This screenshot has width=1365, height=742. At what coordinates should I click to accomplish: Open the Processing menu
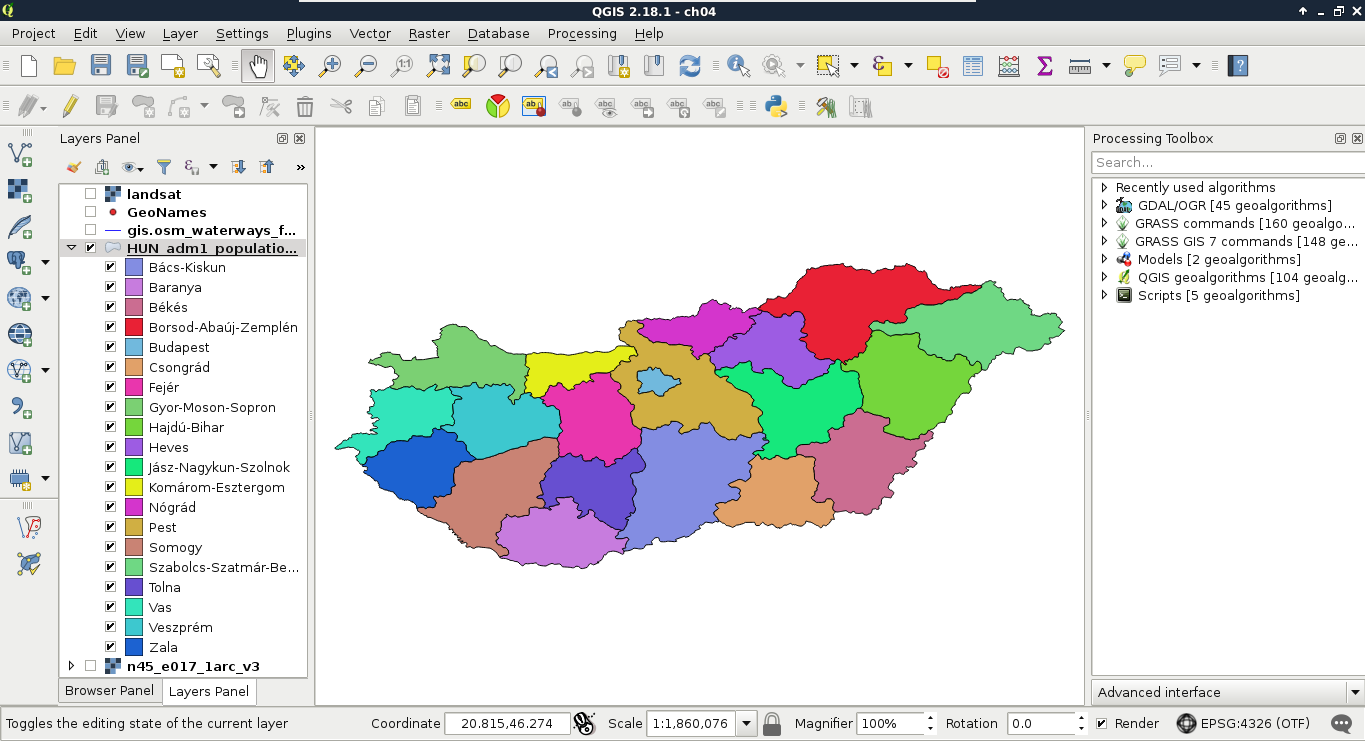(x=581, y=33)
